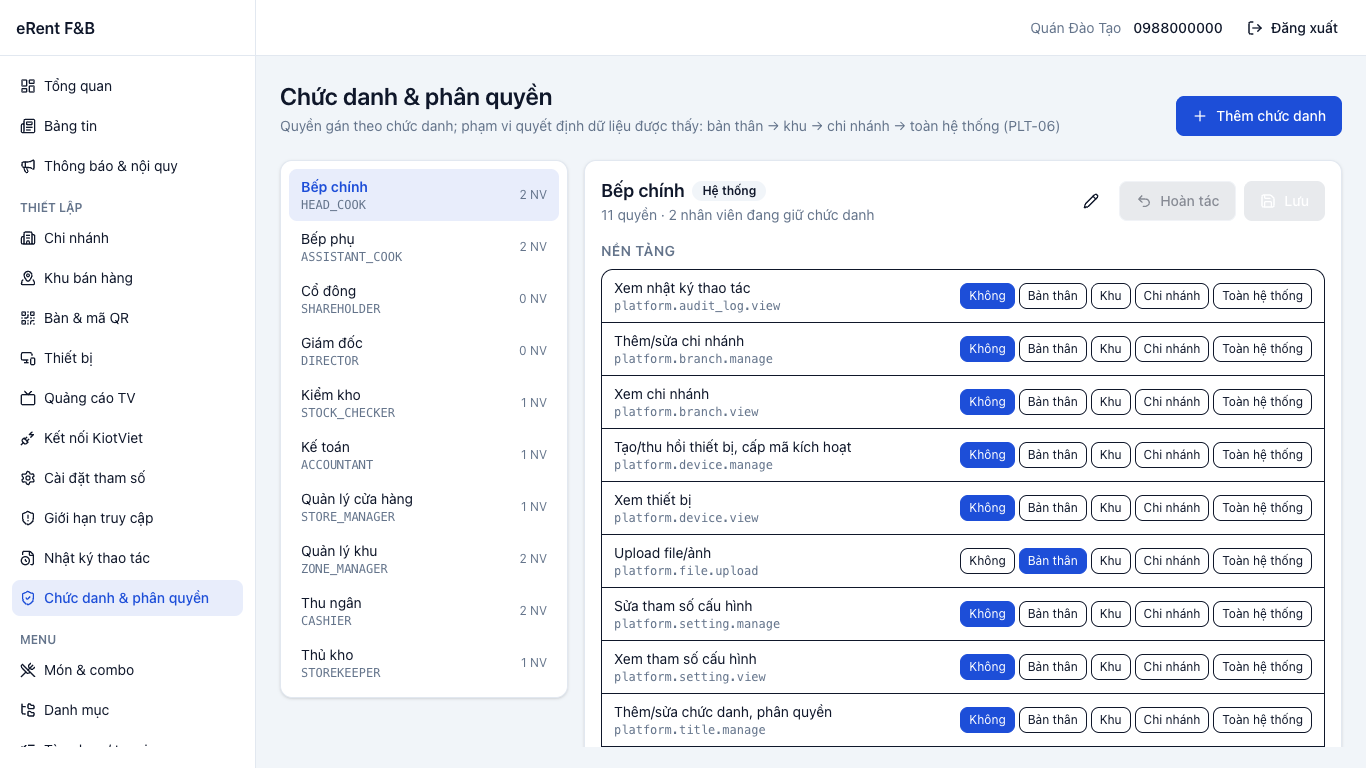This screenshot has height=768, width=1366.
Task: Set Thêm/sửa chức danh, phân quyền to Toàn hệ thống
Action: click(1262, 720)
